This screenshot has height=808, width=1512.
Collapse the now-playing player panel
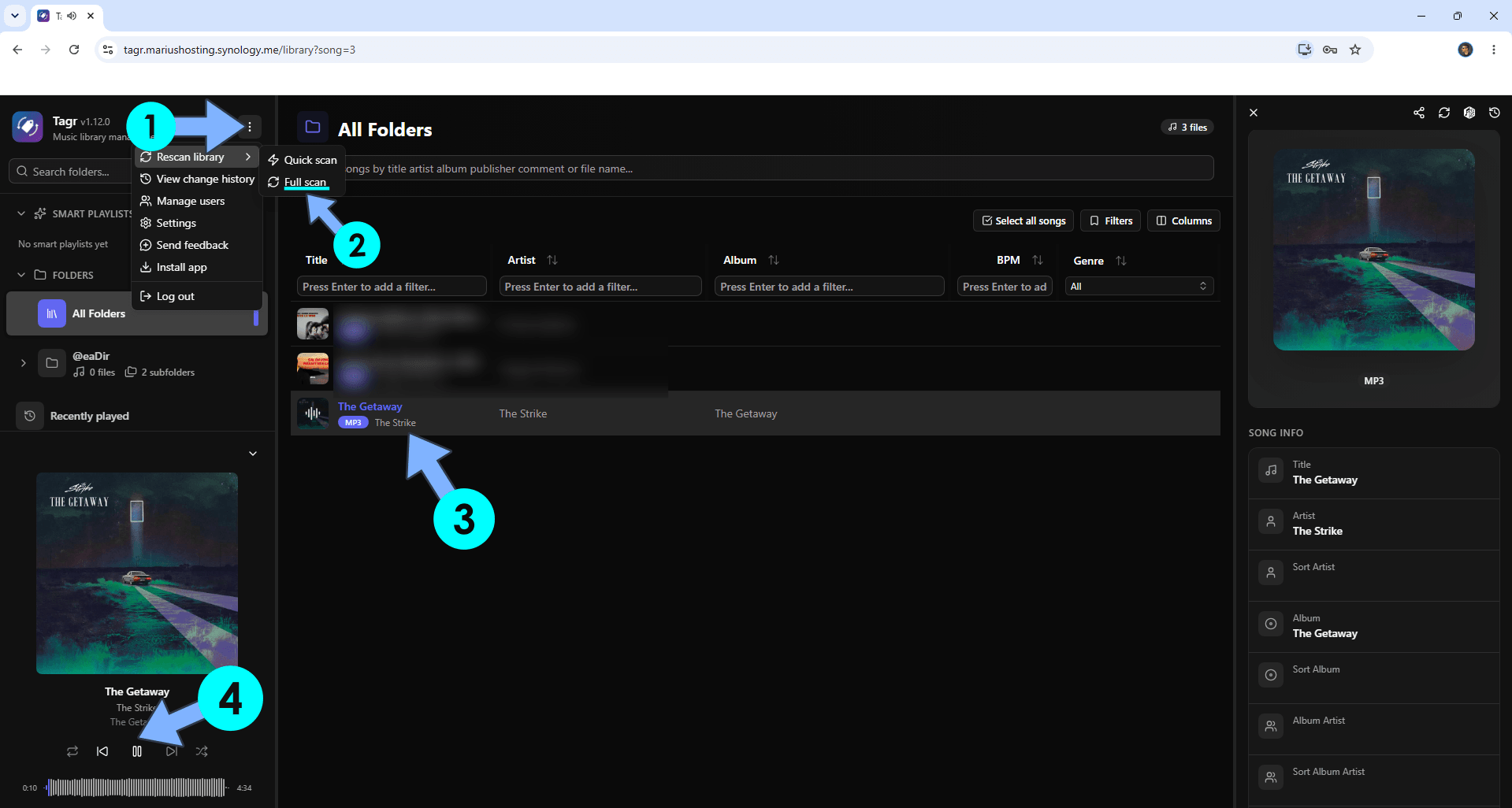click(x=253, y=454)
